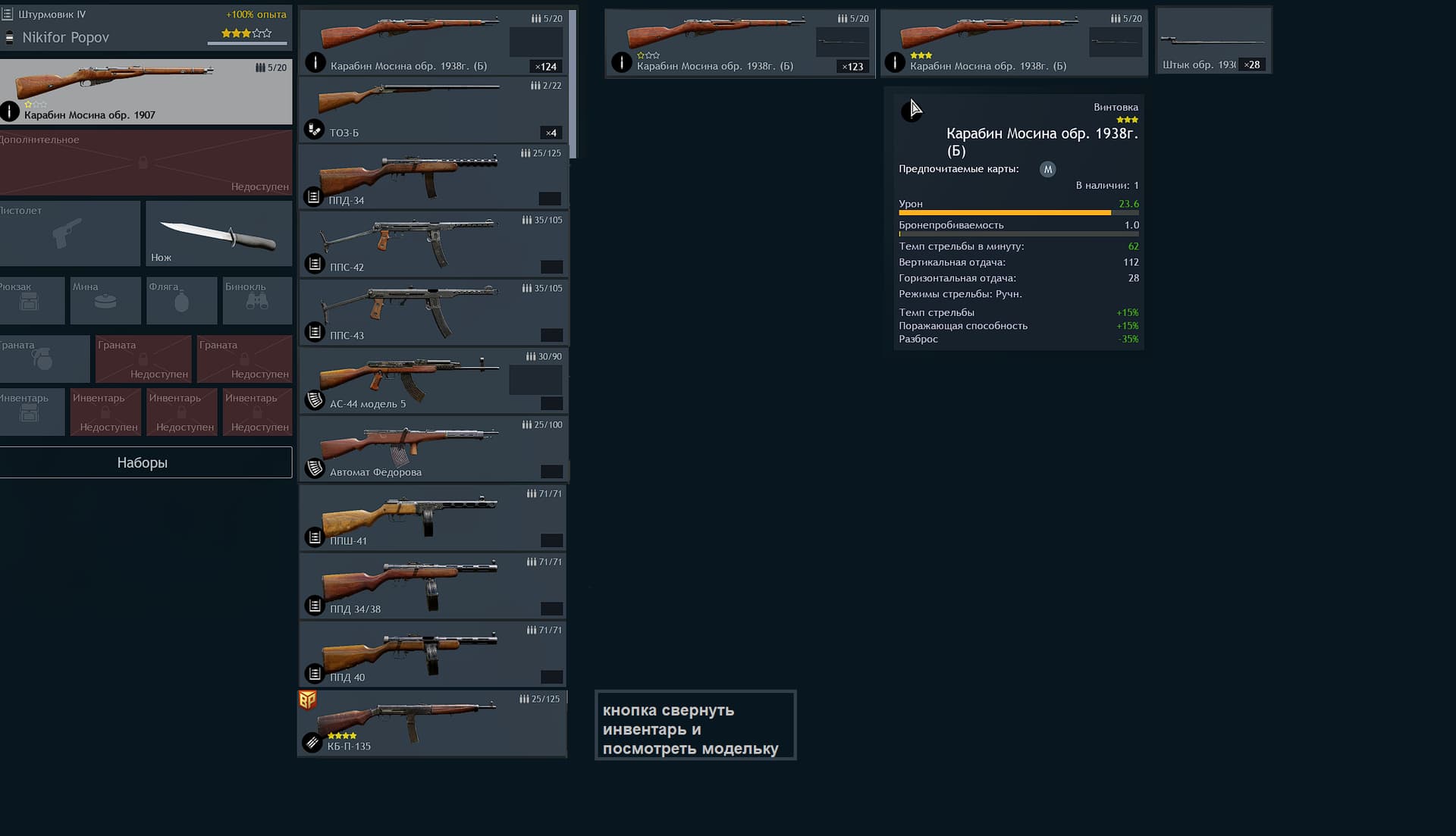This screenshot has height=836, width=1456.
Task: Click the Наборы button
Action: (x=144, y=462)
